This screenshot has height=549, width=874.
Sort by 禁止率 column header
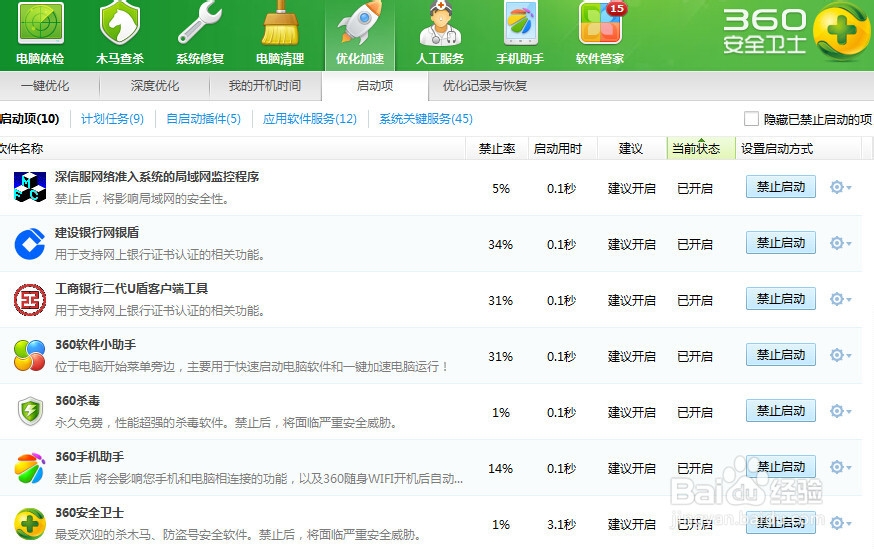click(497, 148)
